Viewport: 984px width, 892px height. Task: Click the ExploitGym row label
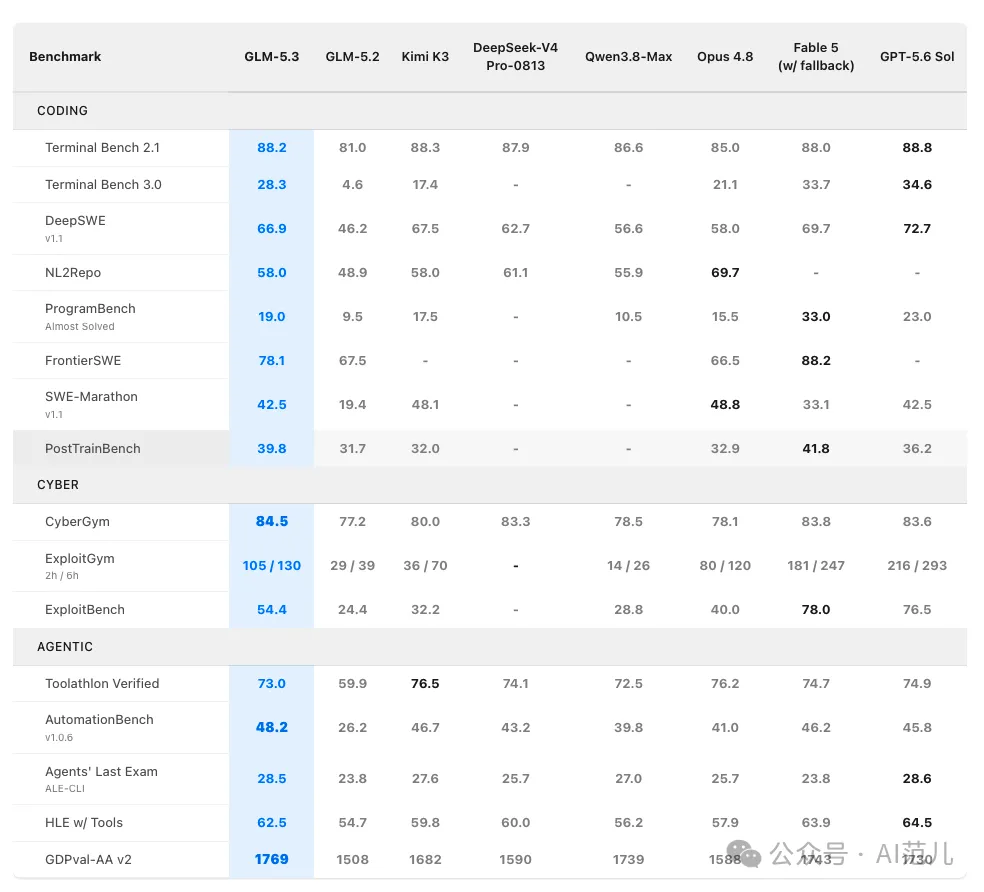(x=80, y=559)
